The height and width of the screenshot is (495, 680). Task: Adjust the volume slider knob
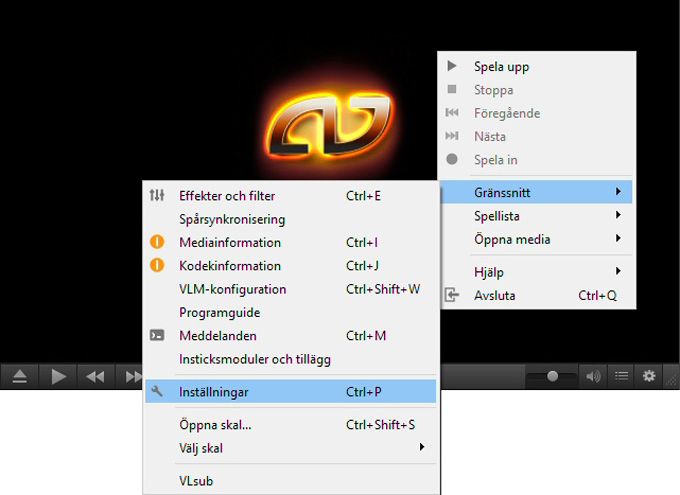pos(552,376)
